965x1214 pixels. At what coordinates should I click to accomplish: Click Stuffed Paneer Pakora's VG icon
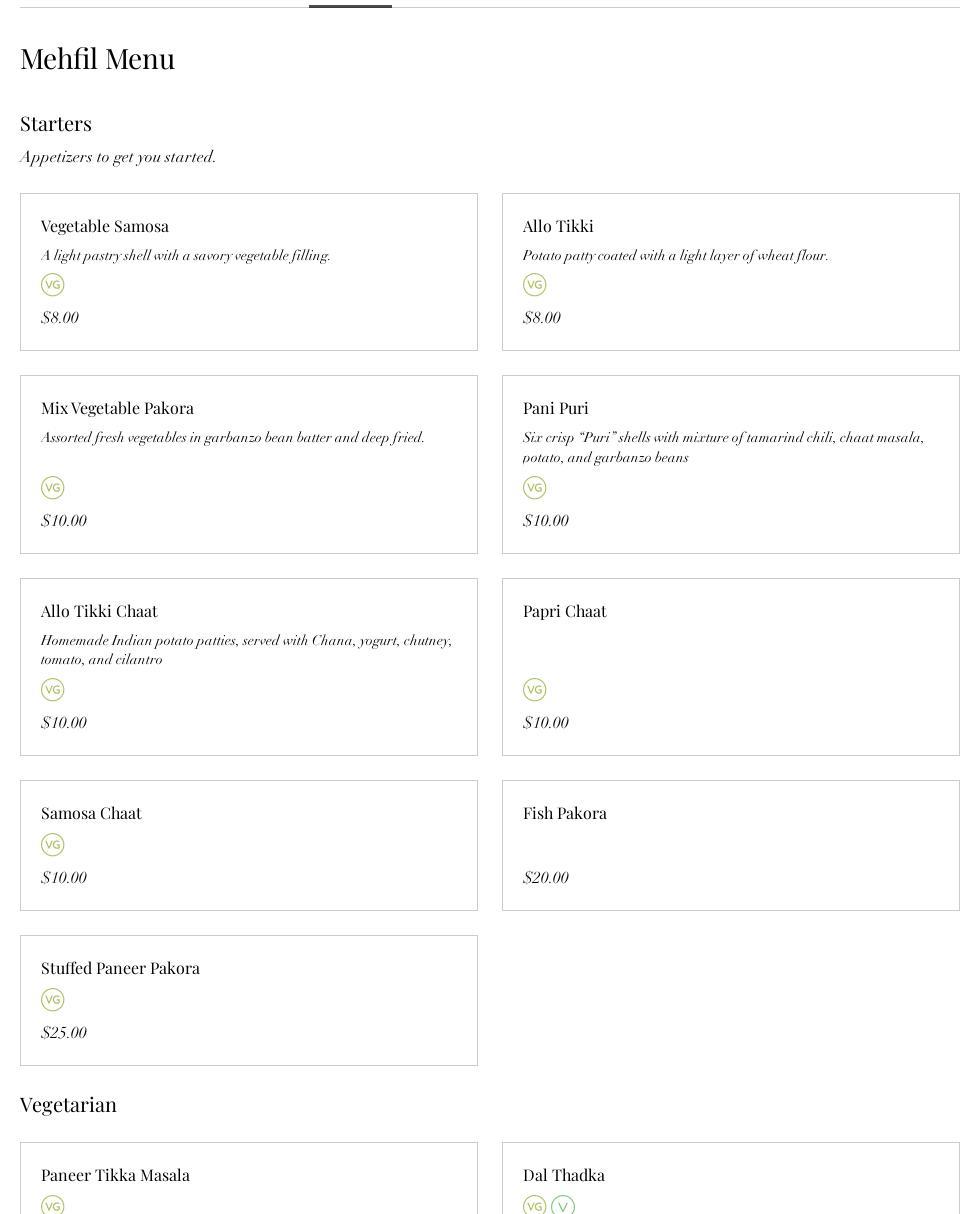pyautogui.click(x=53, y=1000)
